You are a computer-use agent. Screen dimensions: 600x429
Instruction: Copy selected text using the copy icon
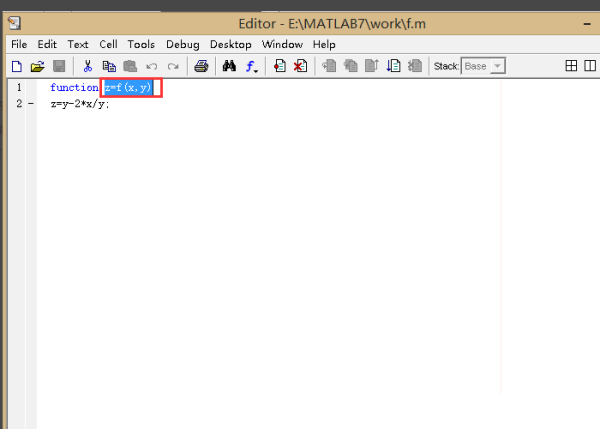tap(109, 66)
